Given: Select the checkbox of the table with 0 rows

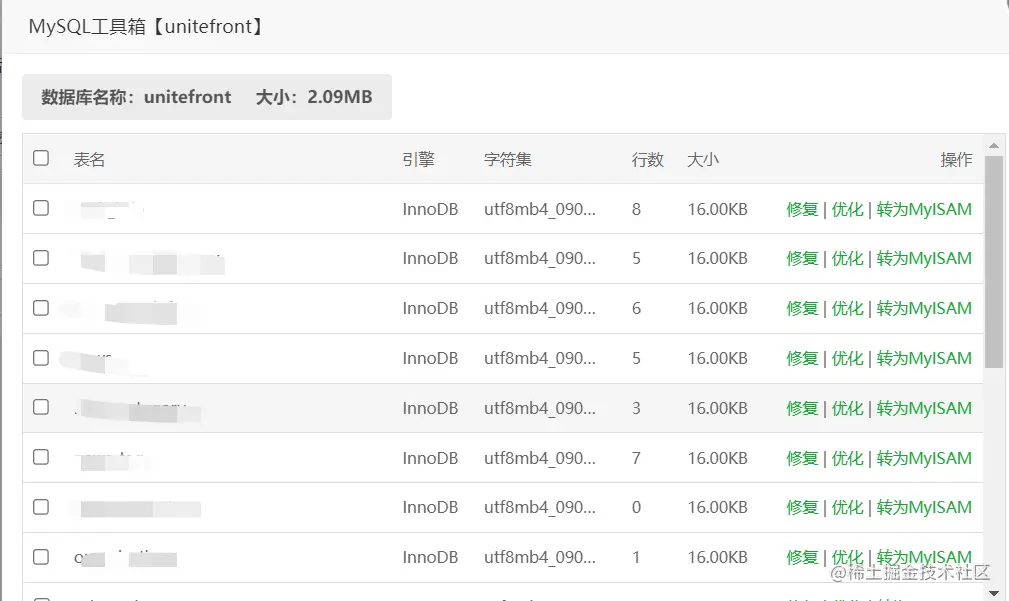Looking at the screenshot, I should 41,506.
